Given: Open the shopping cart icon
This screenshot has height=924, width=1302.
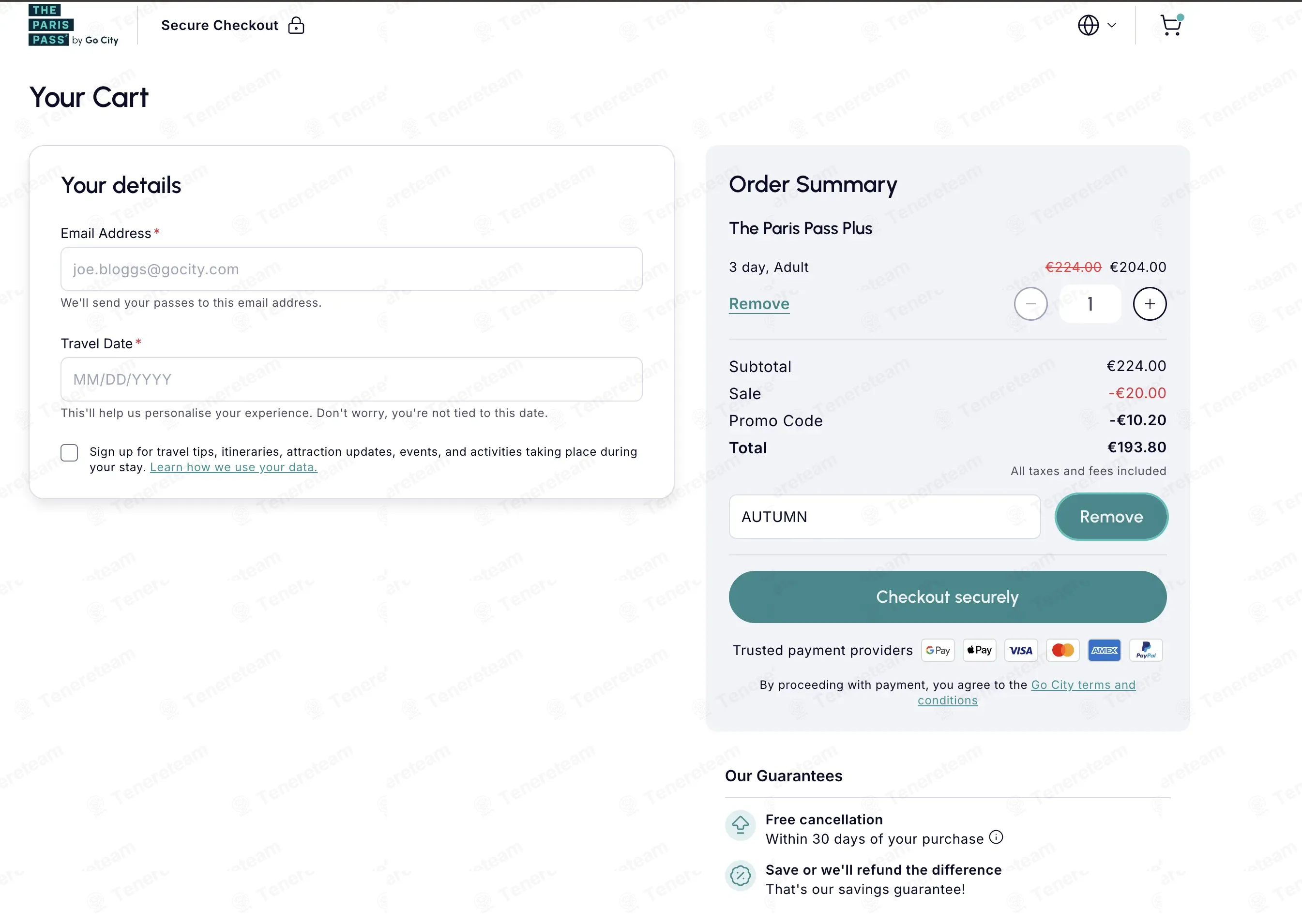Looking at the screenshot, I should (1170, 26).
